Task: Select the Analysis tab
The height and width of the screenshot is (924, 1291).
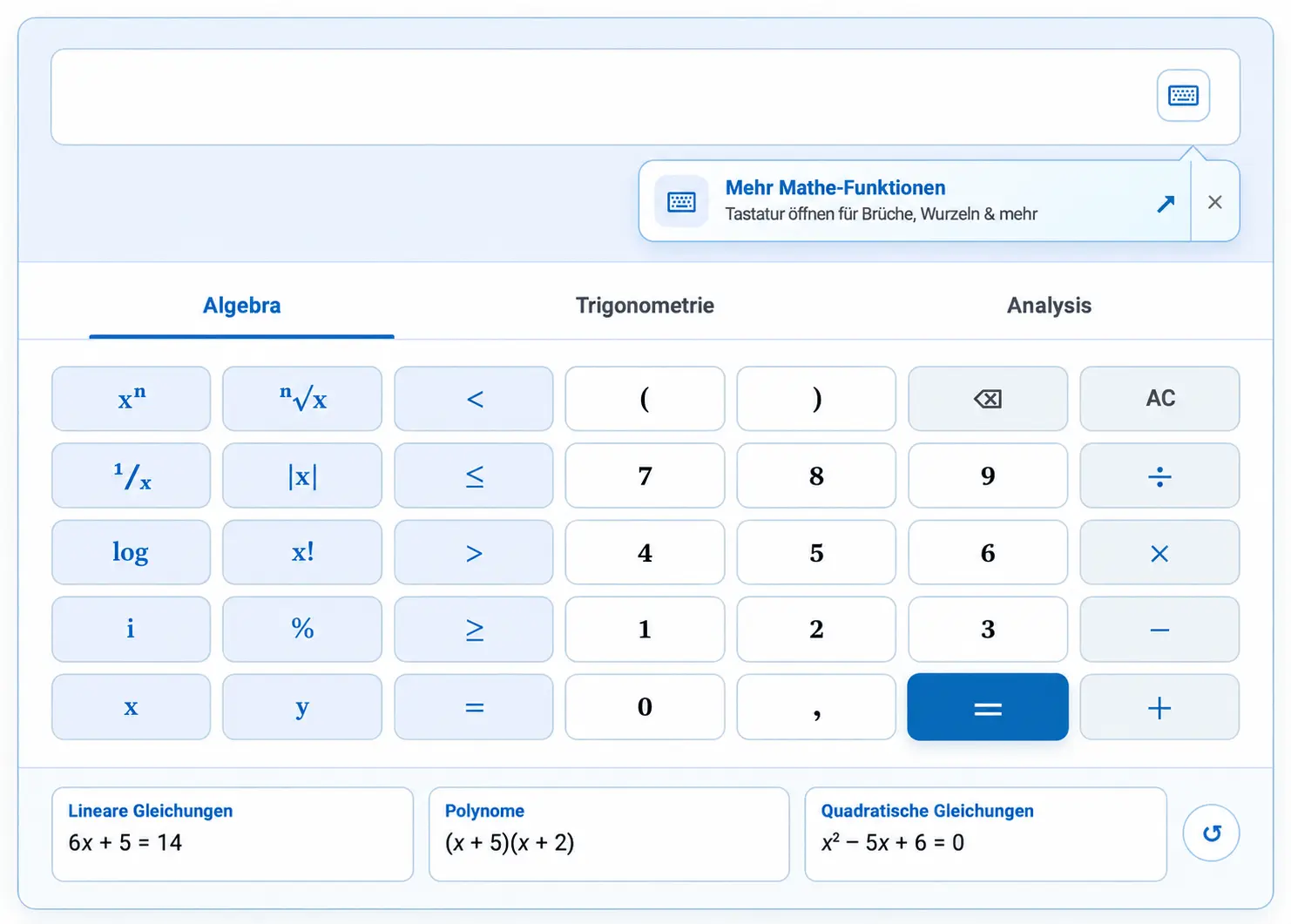Action: coord(1049,306)
